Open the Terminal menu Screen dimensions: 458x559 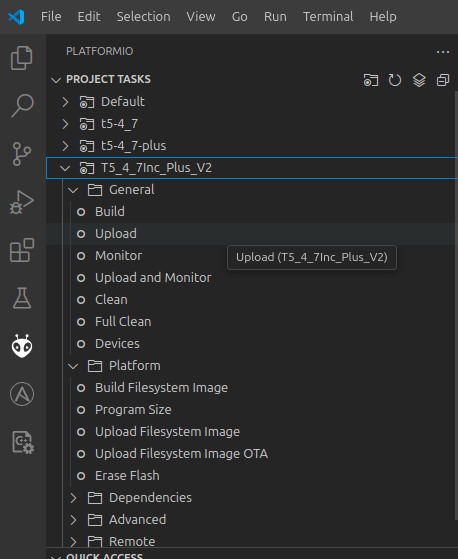[x=328, y=16]
